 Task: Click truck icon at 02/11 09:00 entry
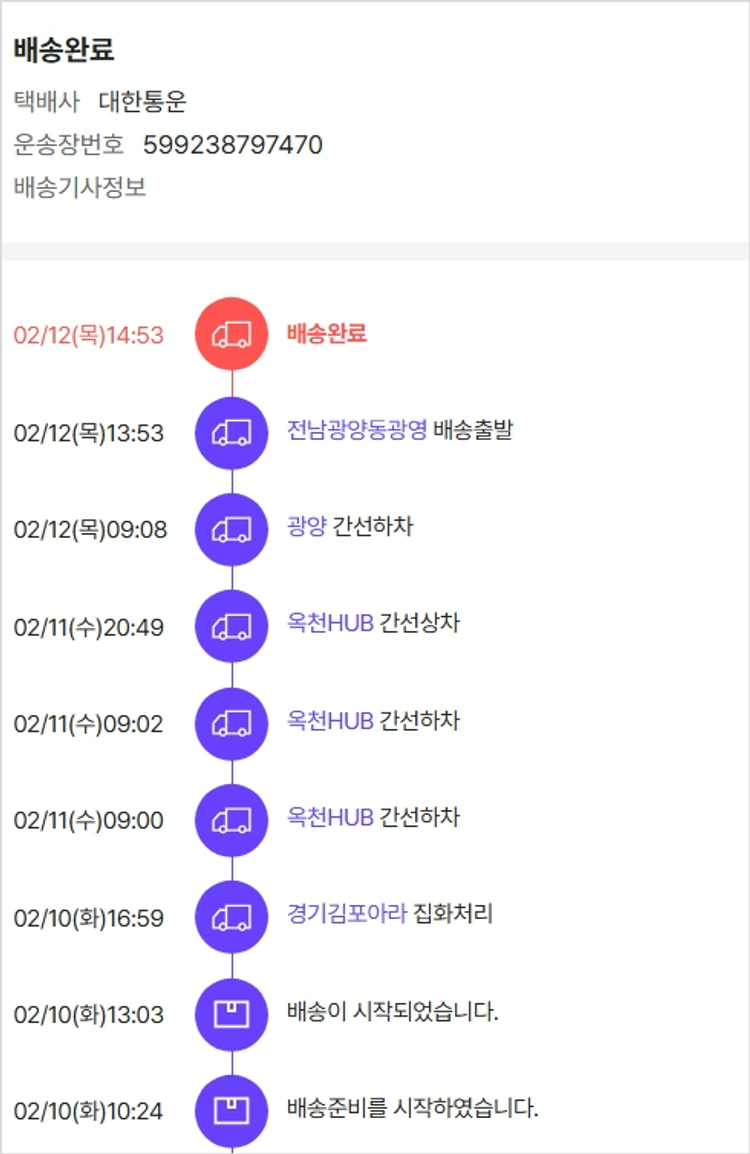point(231,820)
